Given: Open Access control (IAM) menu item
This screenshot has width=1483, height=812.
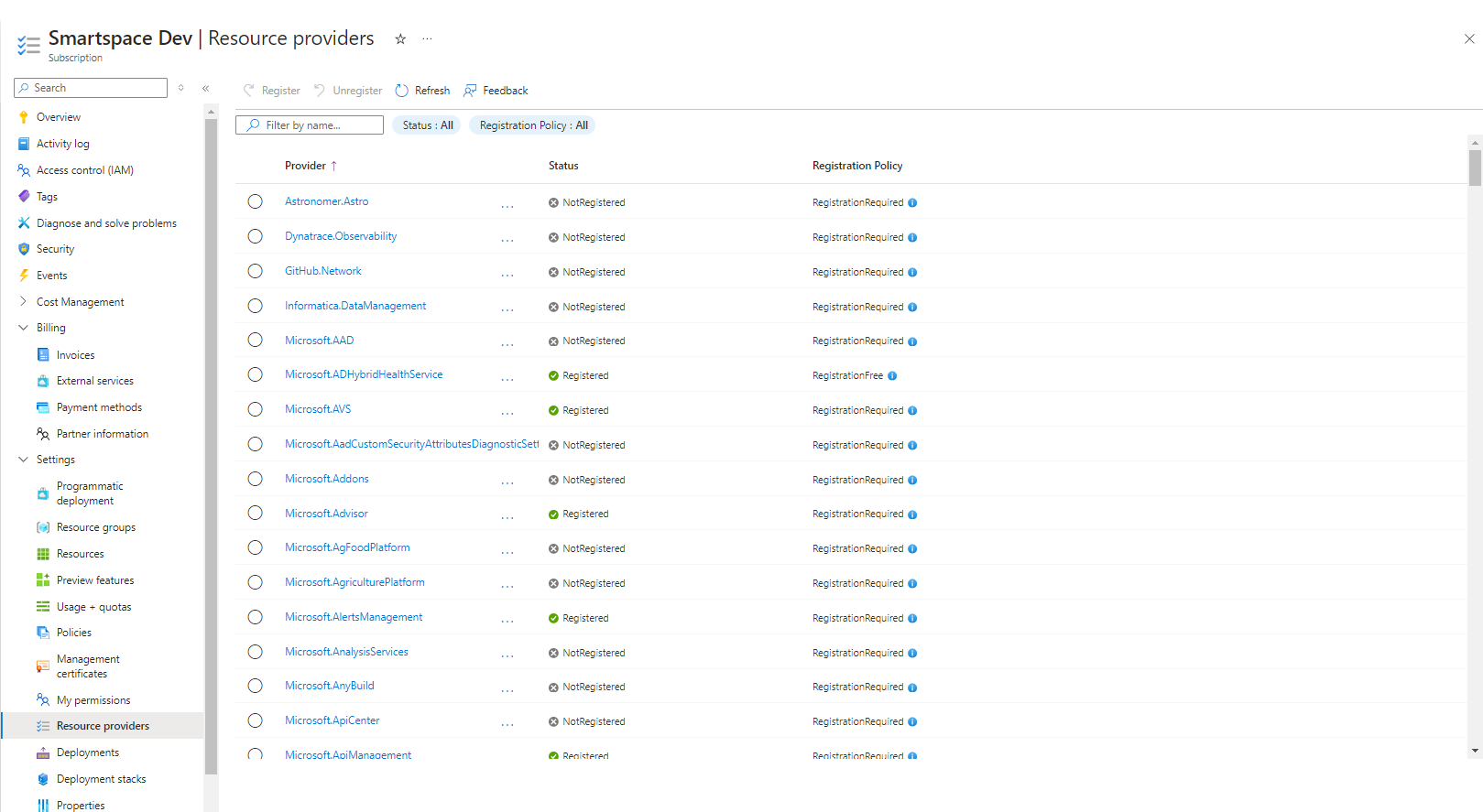Looking at the screenshot, I should coord(84,170).
